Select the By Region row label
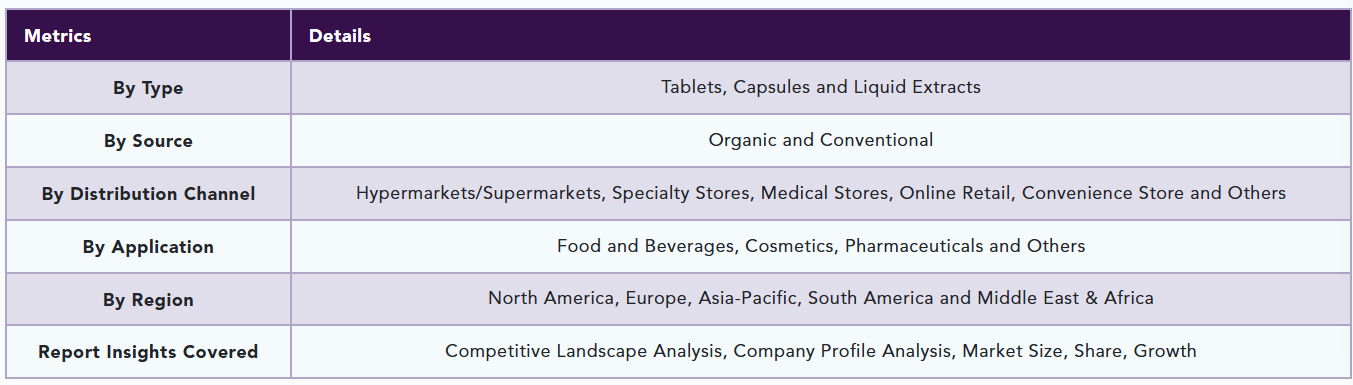The image size is (1353, 385). click(148, 300)
